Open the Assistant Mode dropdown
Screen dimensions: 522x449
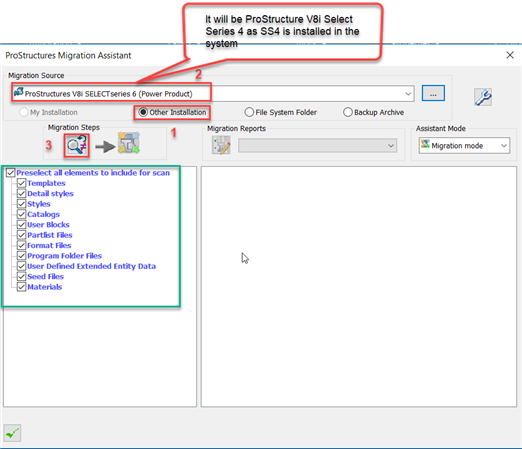coord(464,146)
